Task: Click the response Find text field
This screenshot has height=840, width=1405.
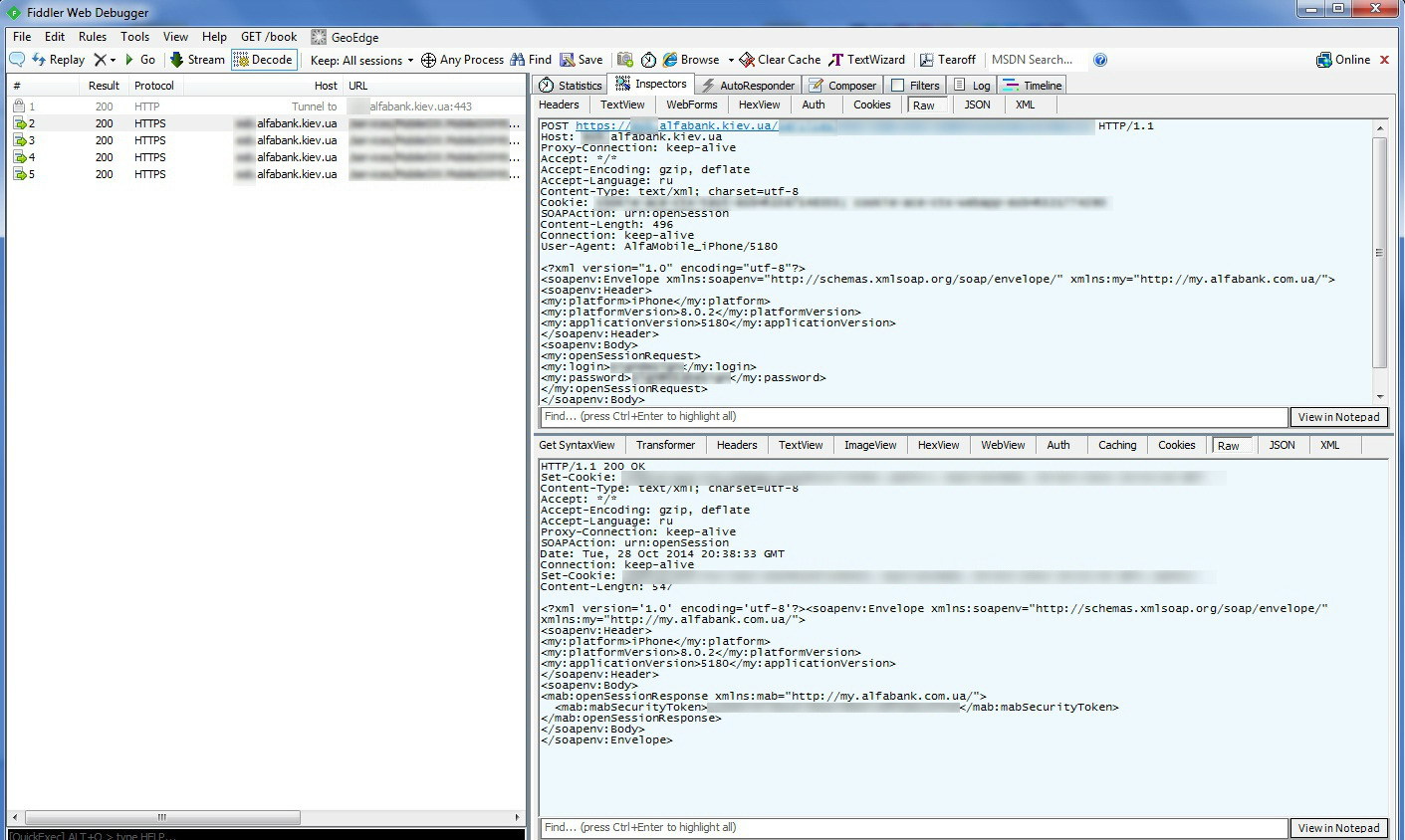Action: point(913,828)
